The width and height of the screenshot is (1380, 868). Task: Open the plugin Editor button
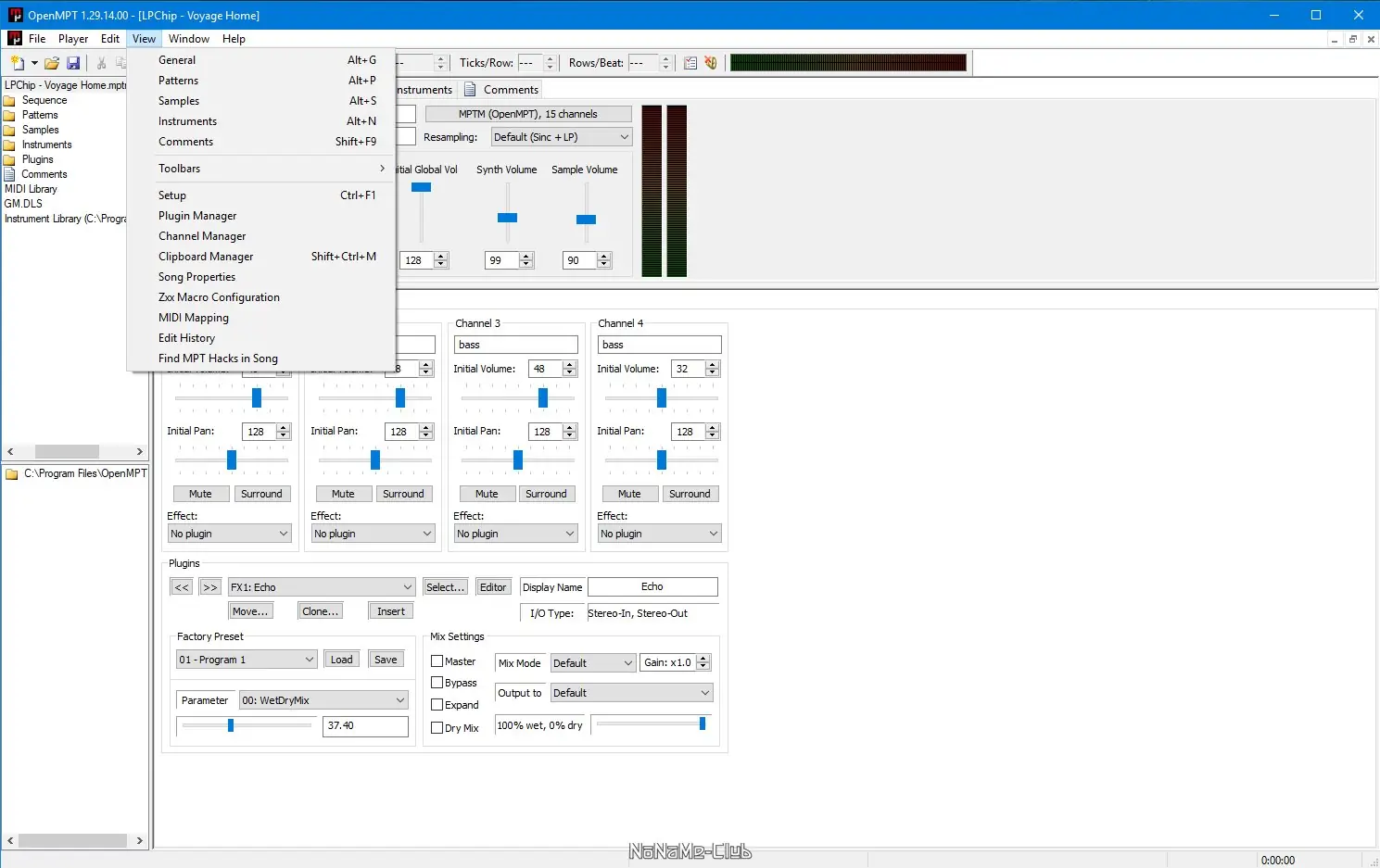click(x=493, y=587)
